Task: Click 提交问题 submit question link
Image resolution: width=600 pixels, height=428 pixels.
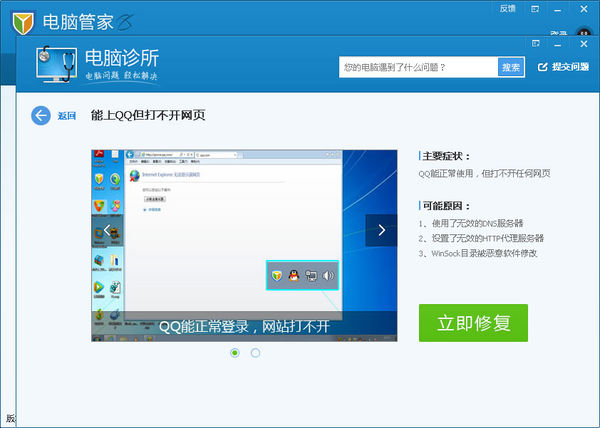Action: click(563, 67)
